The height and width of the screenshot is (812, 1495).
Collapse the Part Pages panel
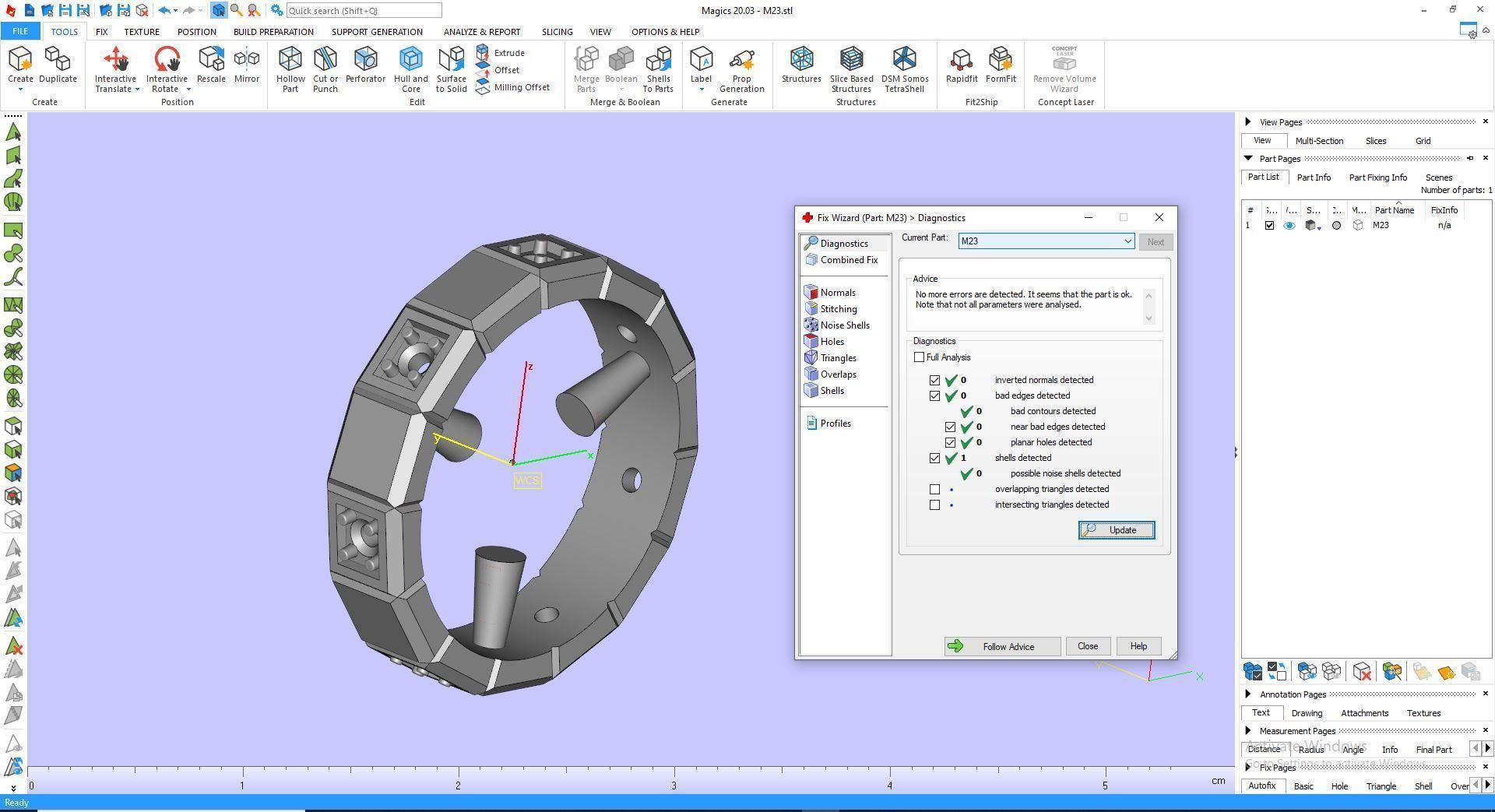pos(1248,158)
